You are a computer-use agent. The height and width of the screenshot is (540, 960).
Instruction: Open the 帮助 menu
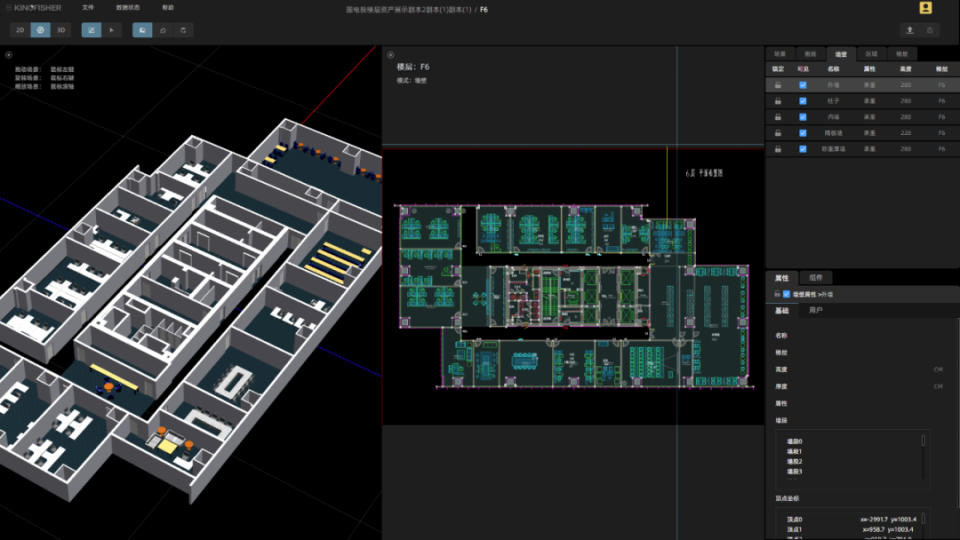168,8
